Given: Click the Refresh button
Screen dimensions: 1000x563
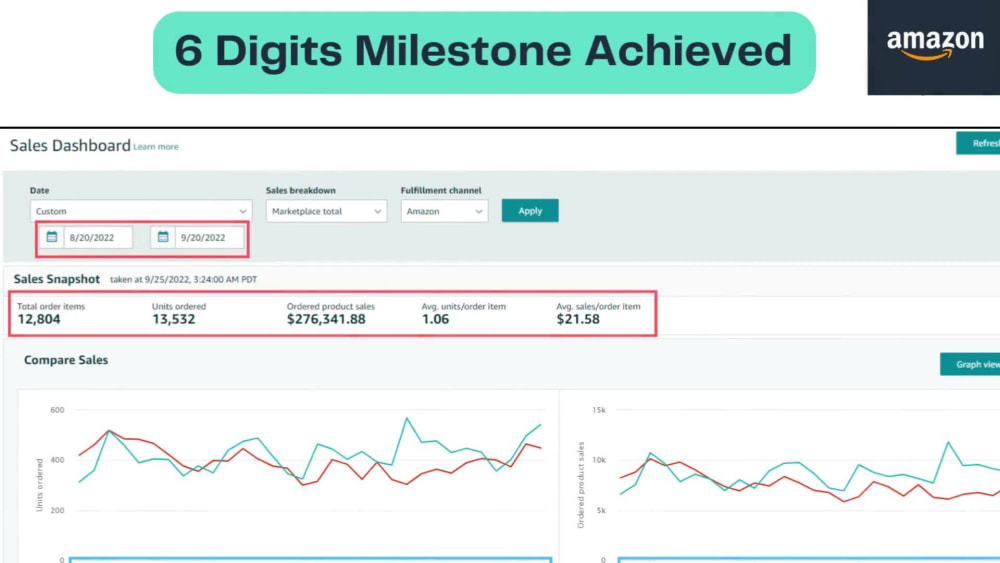Looking at the screenshot, I should point(978,143).
